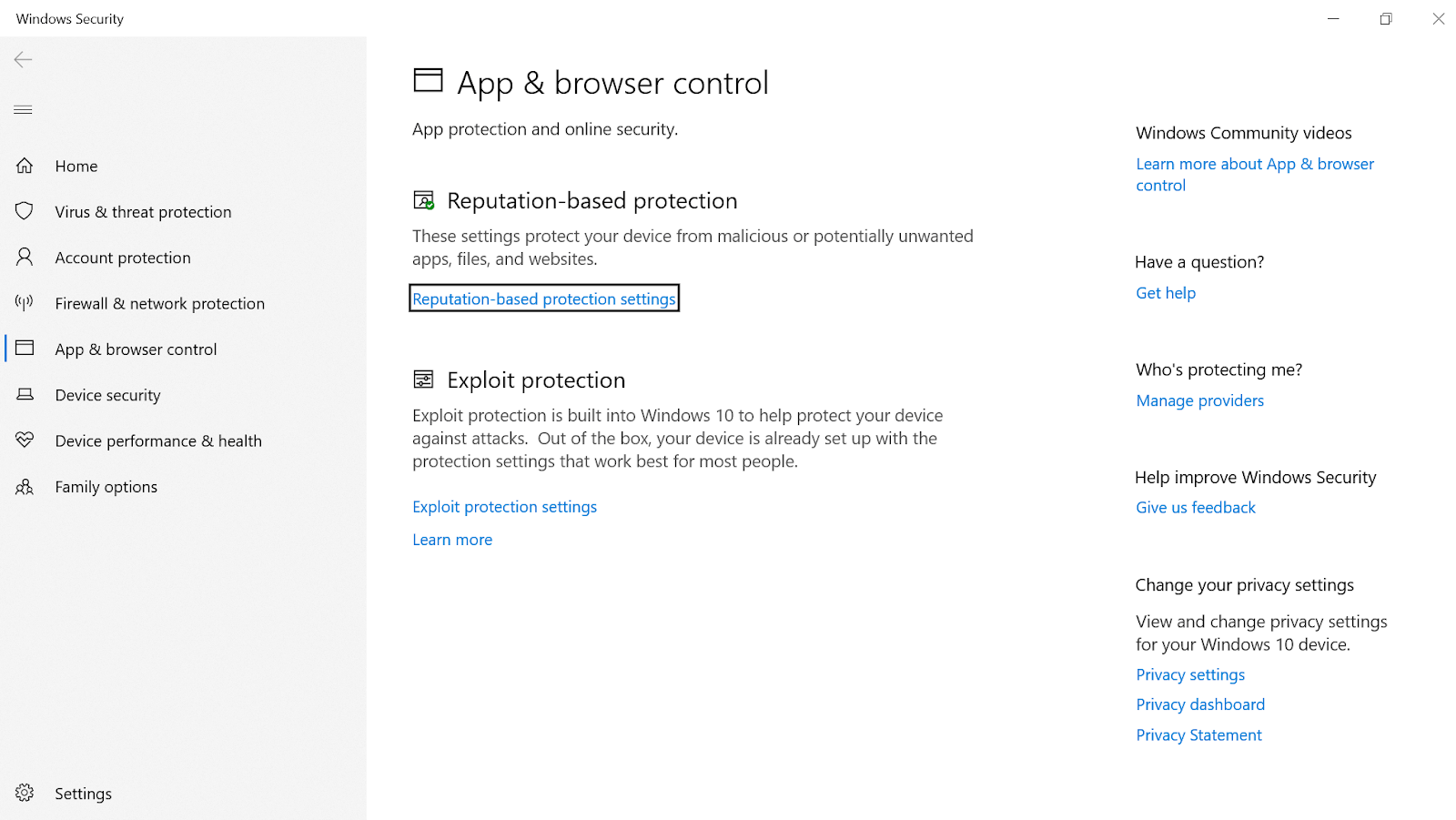Click the Firewall & network protection icon
The image size is (1456, 820).
25,303
